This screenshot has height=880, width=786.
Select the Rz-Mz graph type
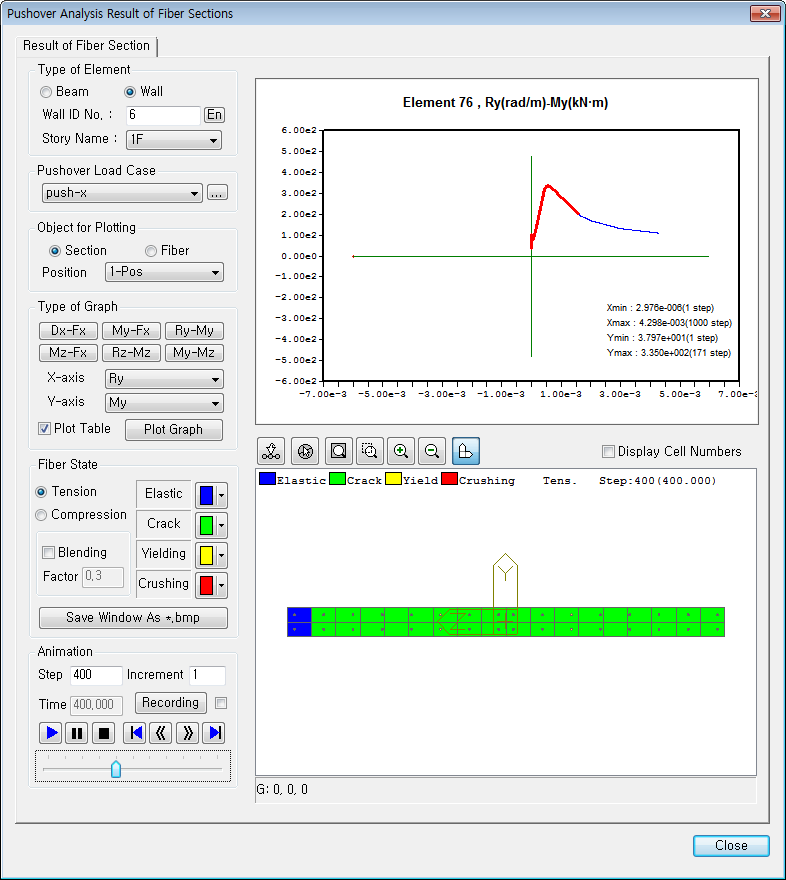pos(131,353)
